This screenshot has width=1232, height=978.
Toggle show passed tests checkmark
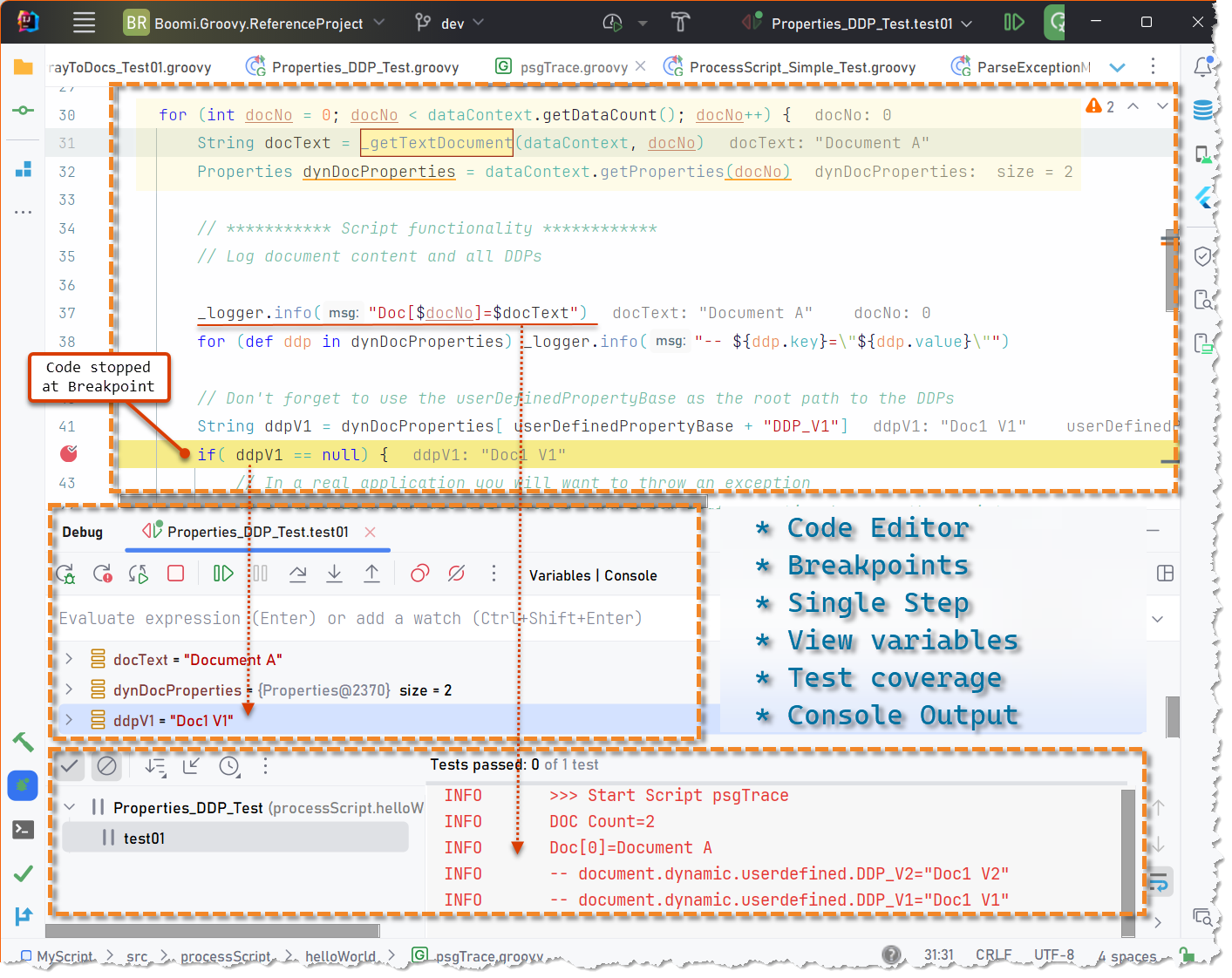click(x=70, y=766)
